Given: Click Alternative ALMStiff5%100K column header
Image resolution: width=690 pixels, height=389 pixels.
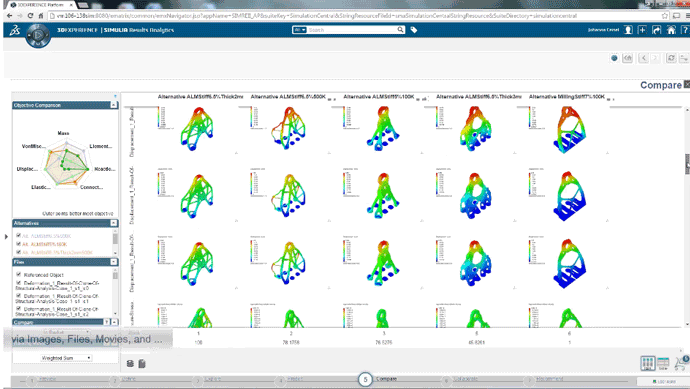Looking at the screenshot, I should (x=378, y=97).
